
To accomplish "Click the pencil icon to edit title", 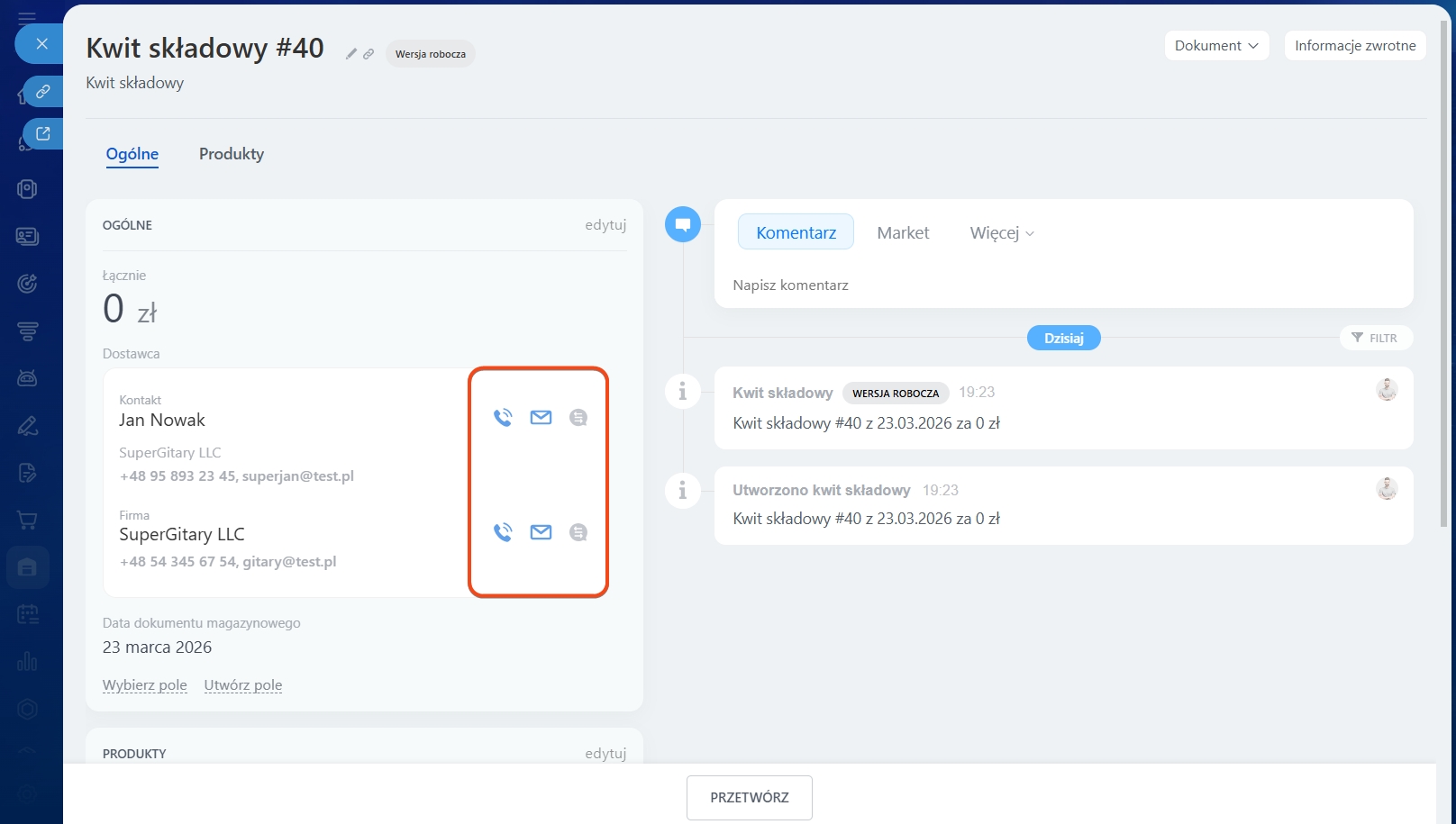I will 351,54.
